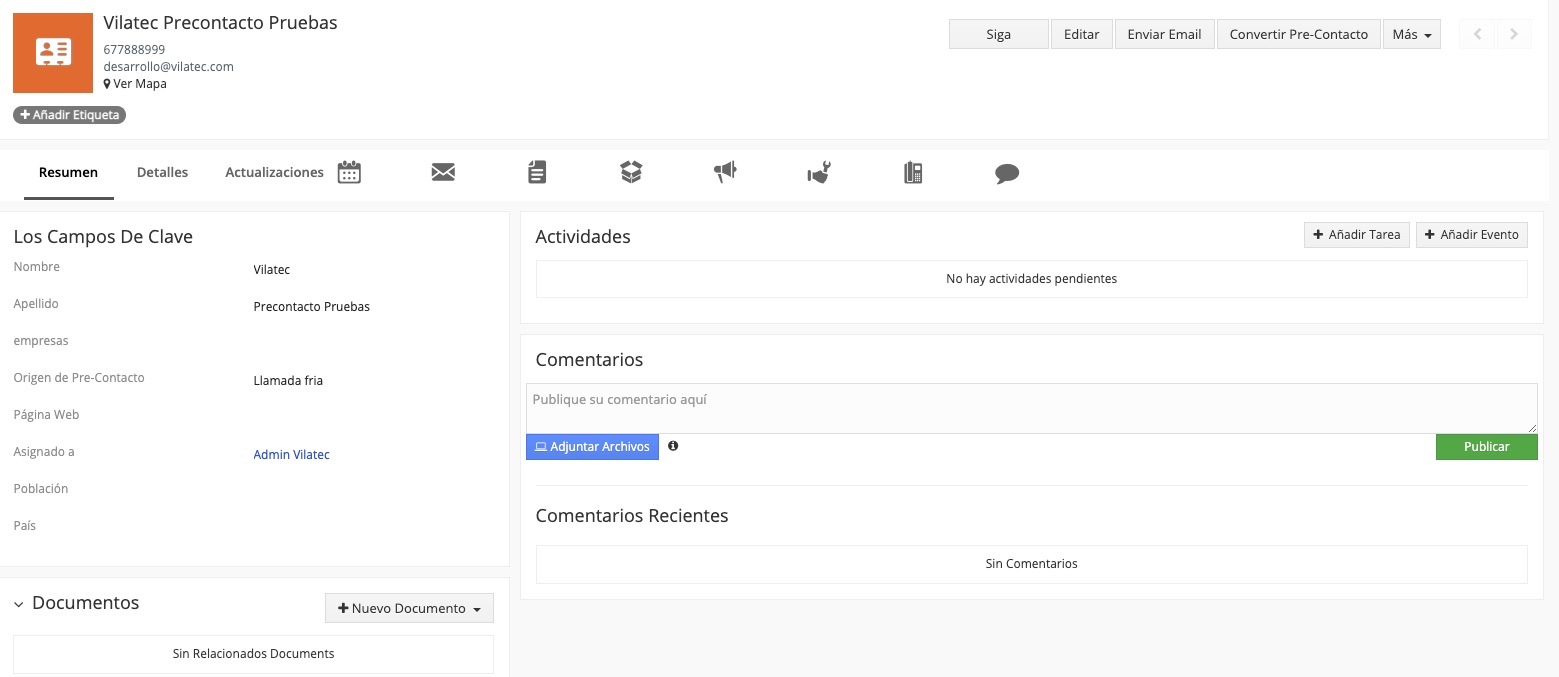Open the products box tab icon
Viewport: 1559px width, 677px height.
631,173
